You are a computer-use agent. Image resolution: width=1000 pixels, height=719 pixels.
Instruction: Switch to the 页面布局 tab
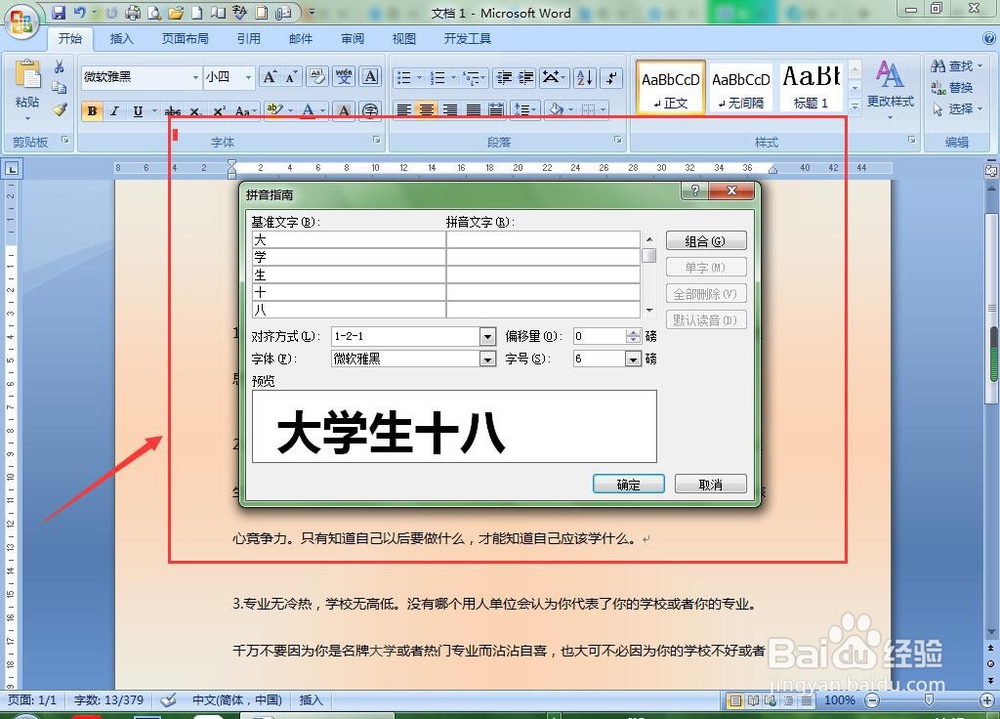pos(185,38)
